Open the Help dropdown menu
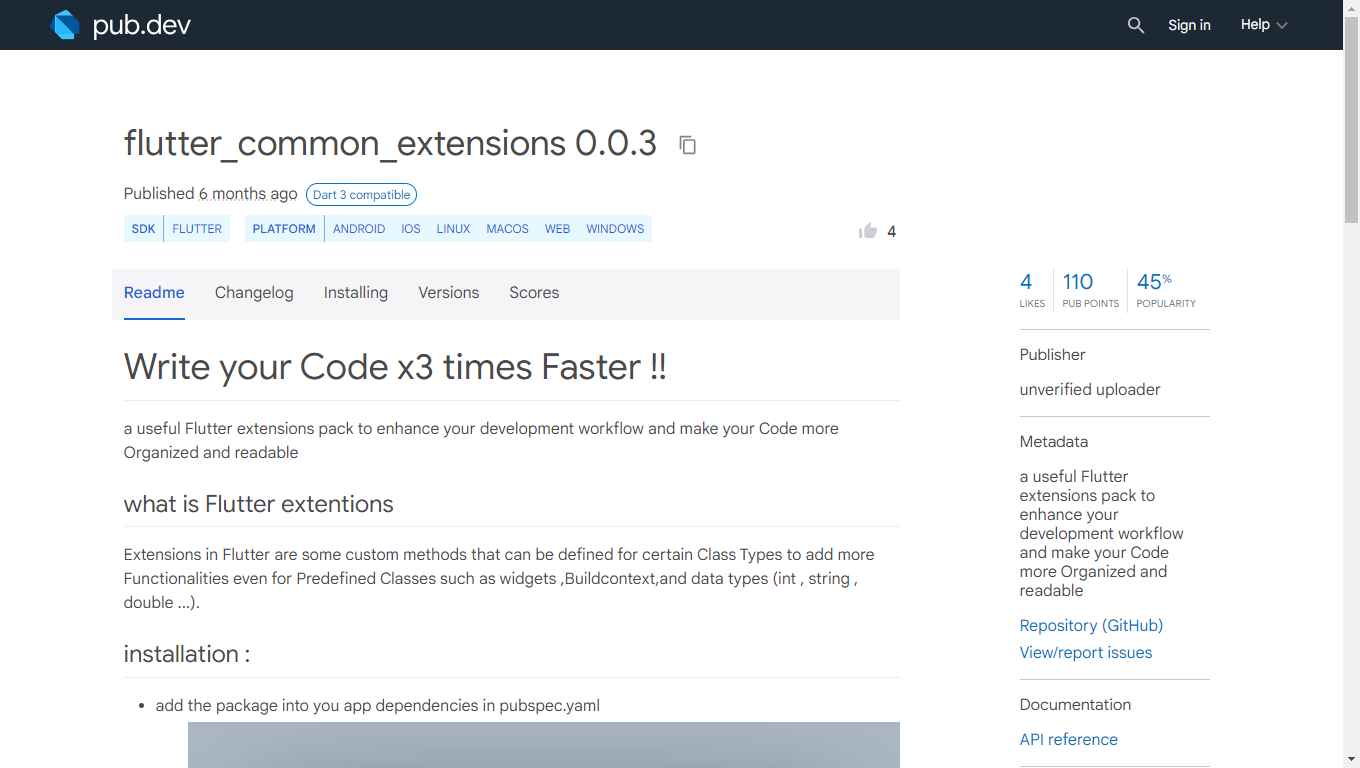Screen dimensions: 1360x768 1262,24
